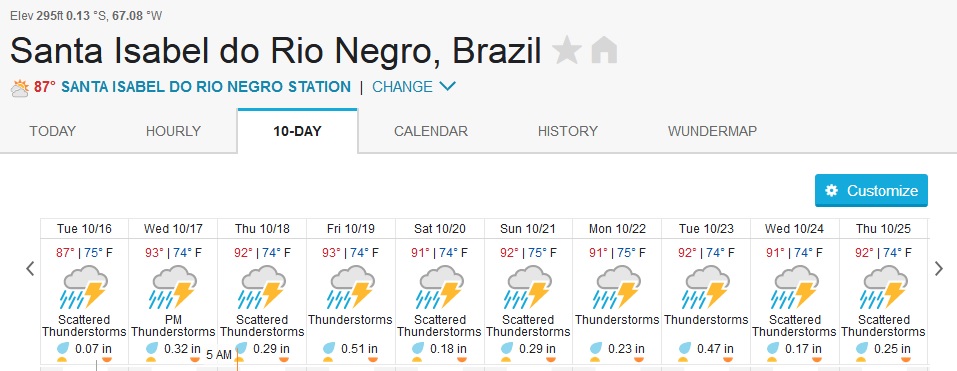
Task: Click the Customize button
Action: point(871,190)
